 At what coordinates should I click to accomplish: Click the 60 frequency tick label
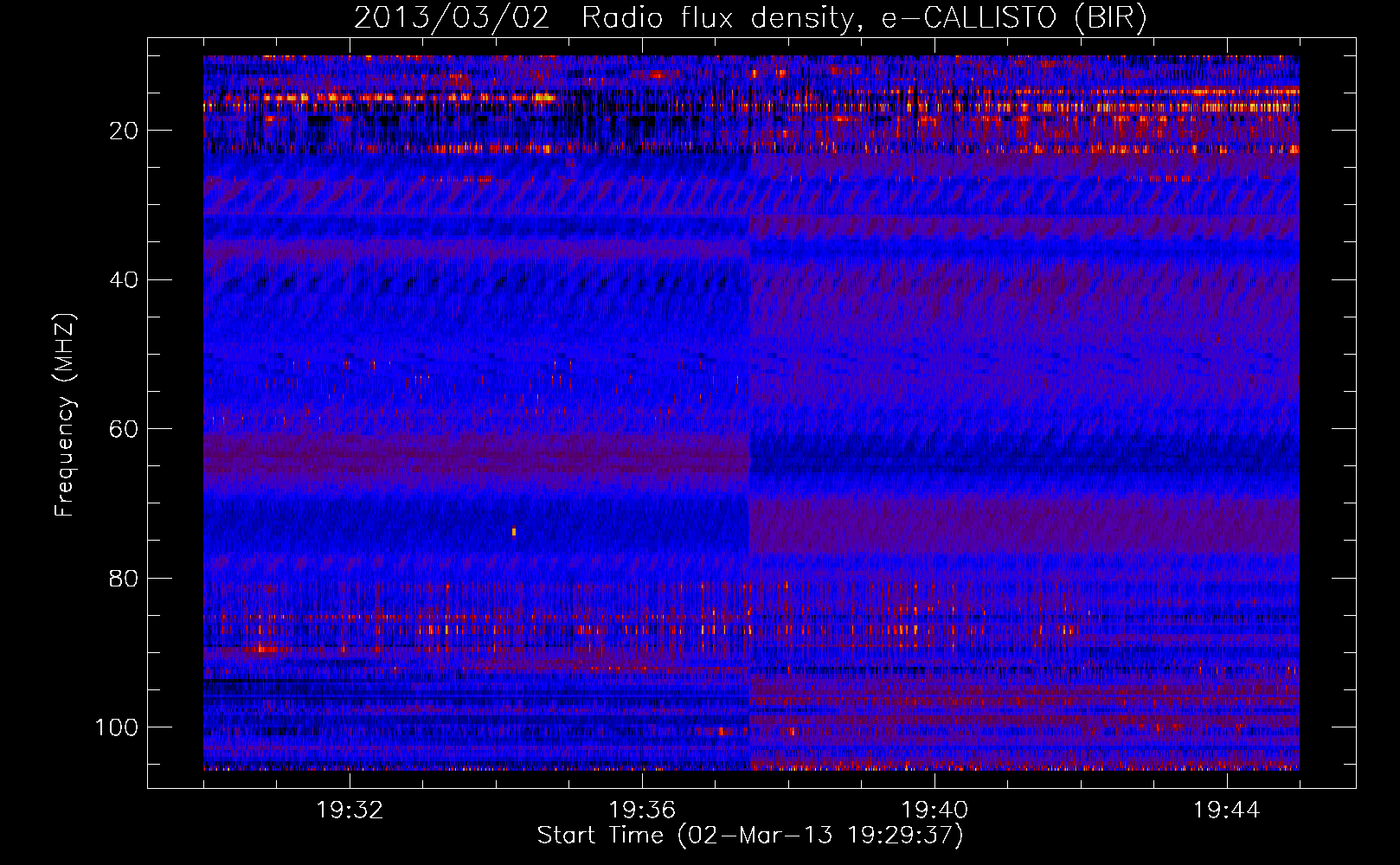click(x=124, y=429)
